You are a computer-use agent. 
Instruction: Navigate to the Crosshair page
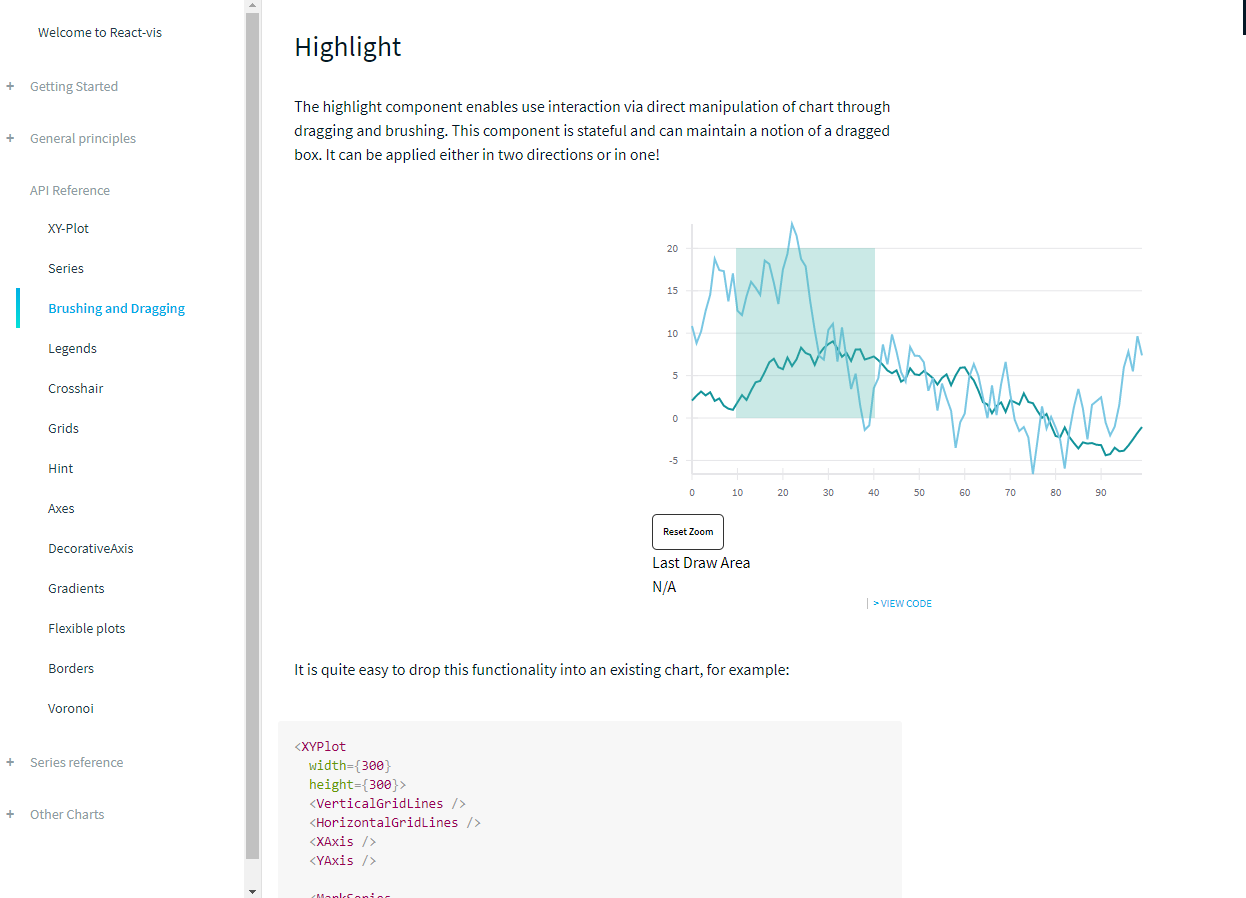(75, 389)
